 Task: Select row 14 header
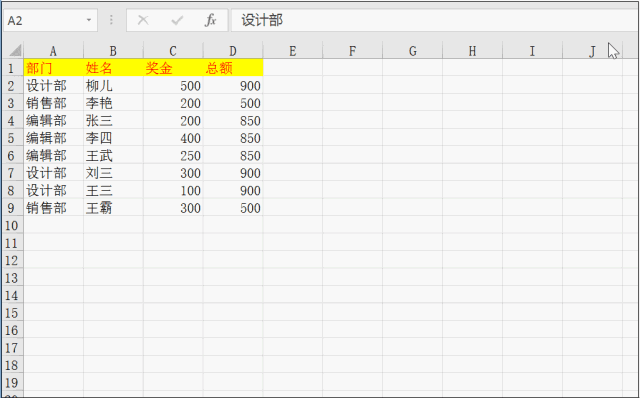tap(12, 295)
